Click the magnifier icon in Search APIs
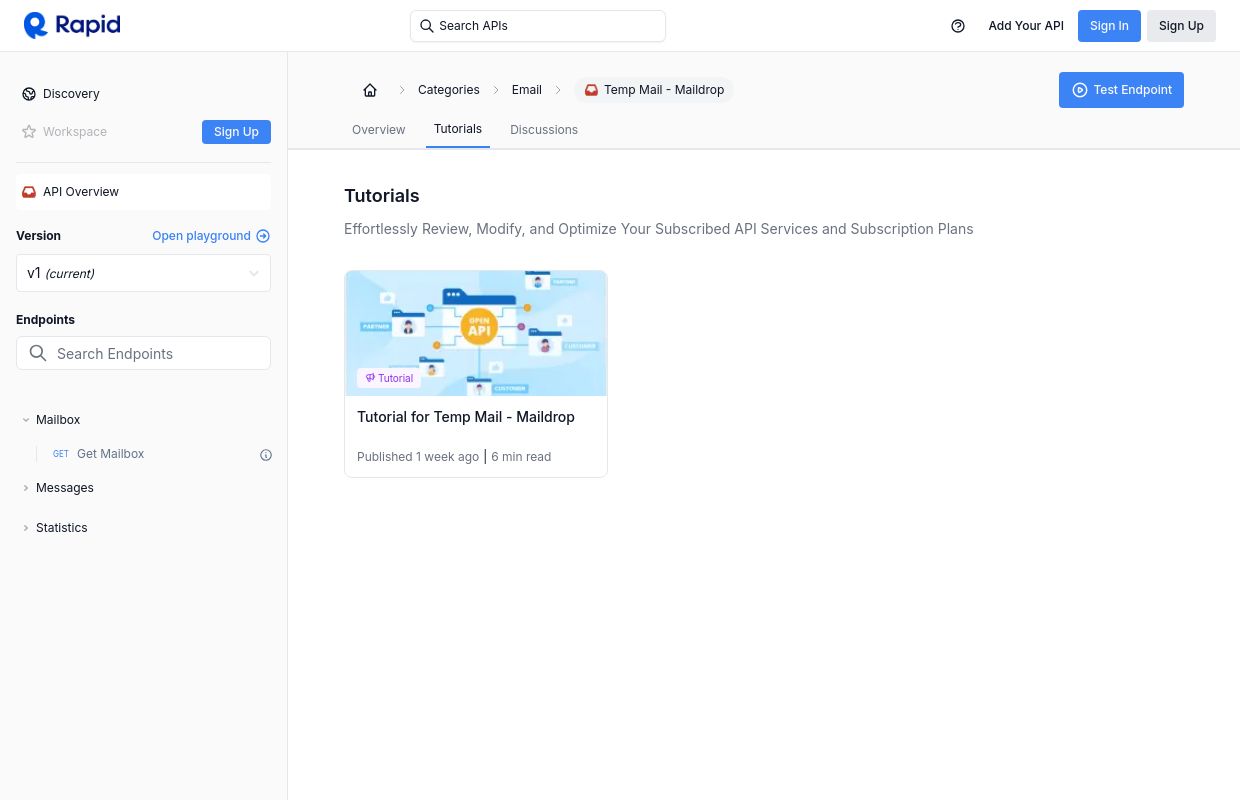 427,26
